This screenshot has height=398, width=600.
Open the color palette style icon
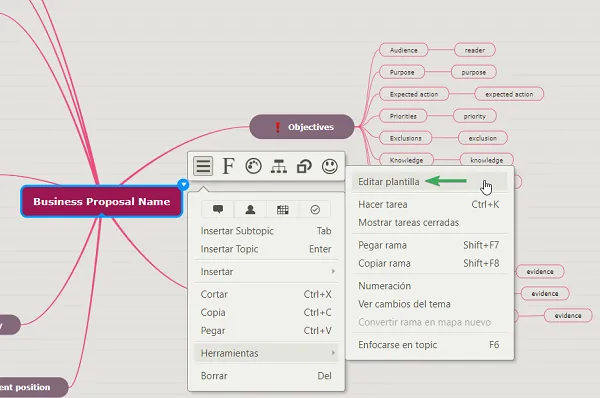point(253,166)
